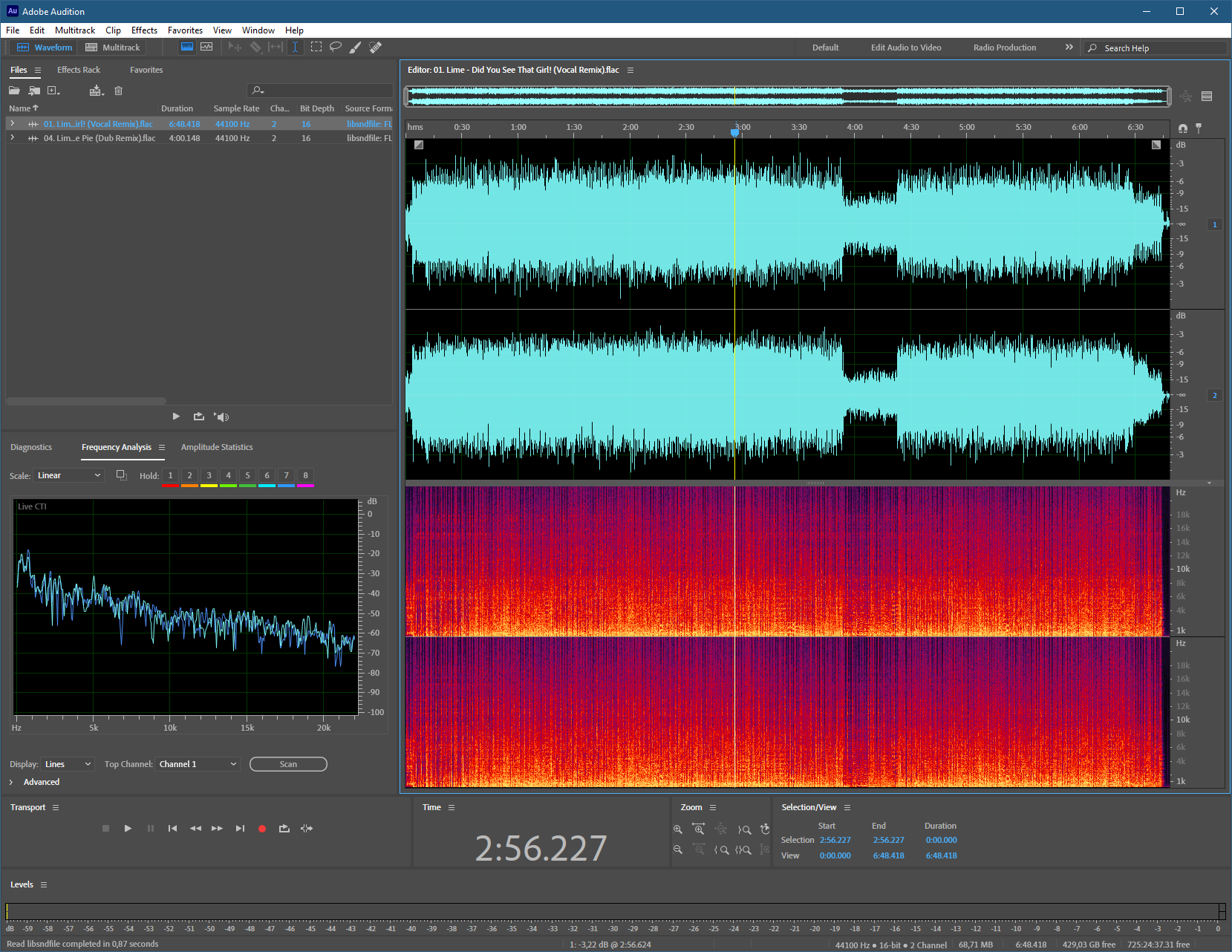Toggle Hold button 1
This screenshot has width=1232, height=952.
pyautogui.click(x=170, y=475)
